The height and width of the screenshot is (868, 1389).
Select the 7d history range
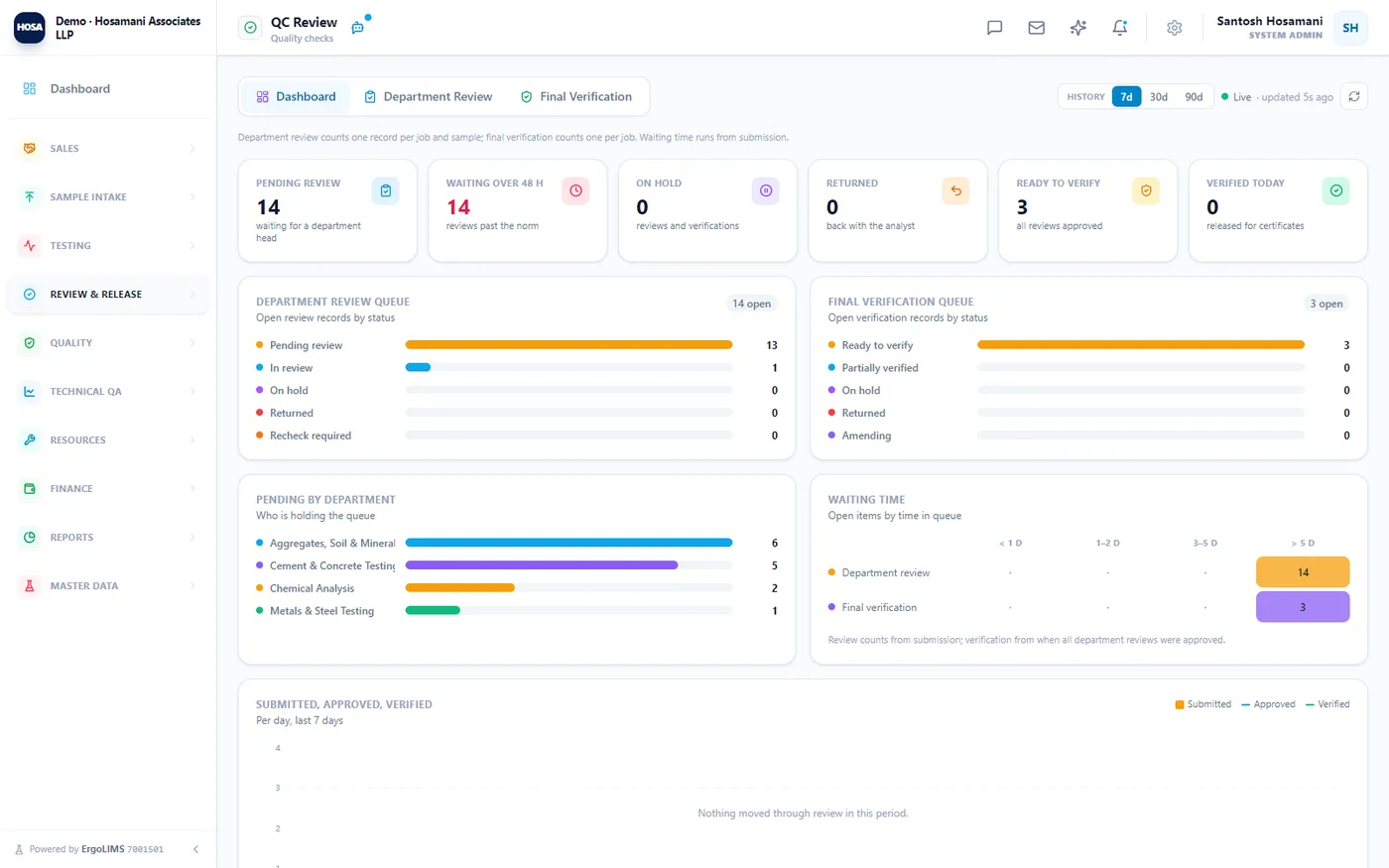coord(1126,96)
